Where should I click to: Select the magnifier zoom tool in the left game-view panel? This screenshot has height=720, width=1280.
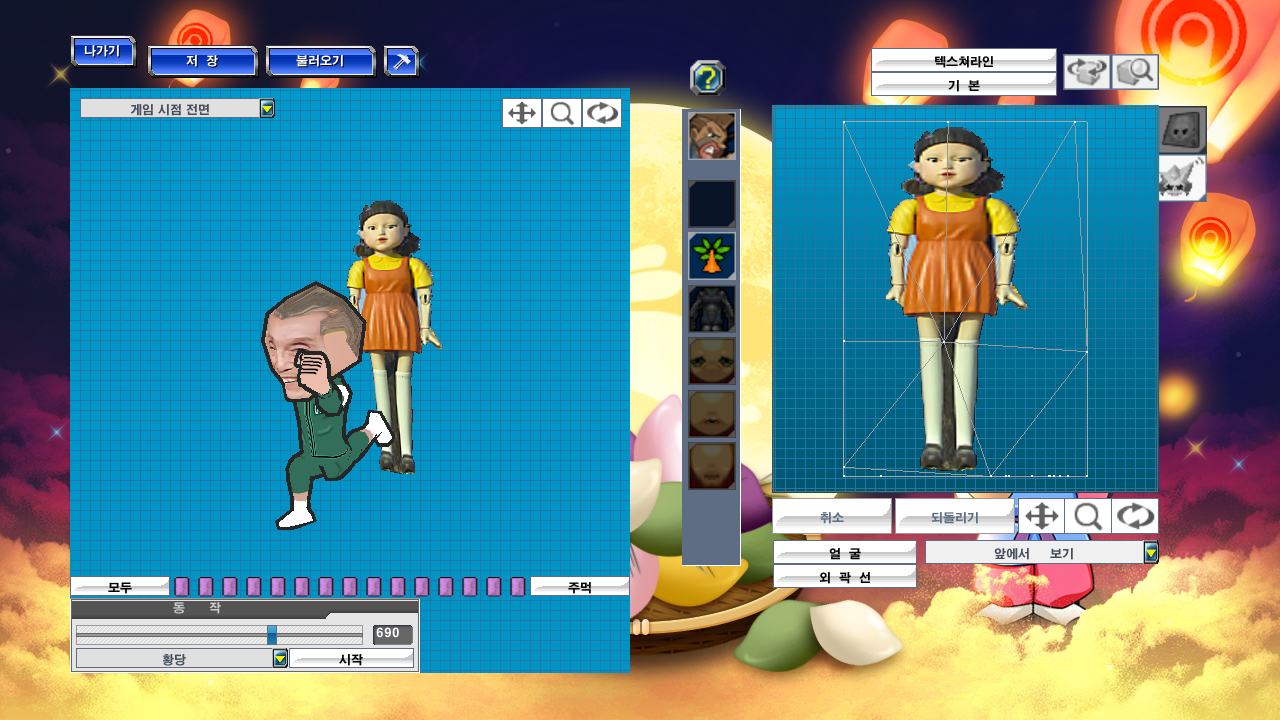pos(562,113)
